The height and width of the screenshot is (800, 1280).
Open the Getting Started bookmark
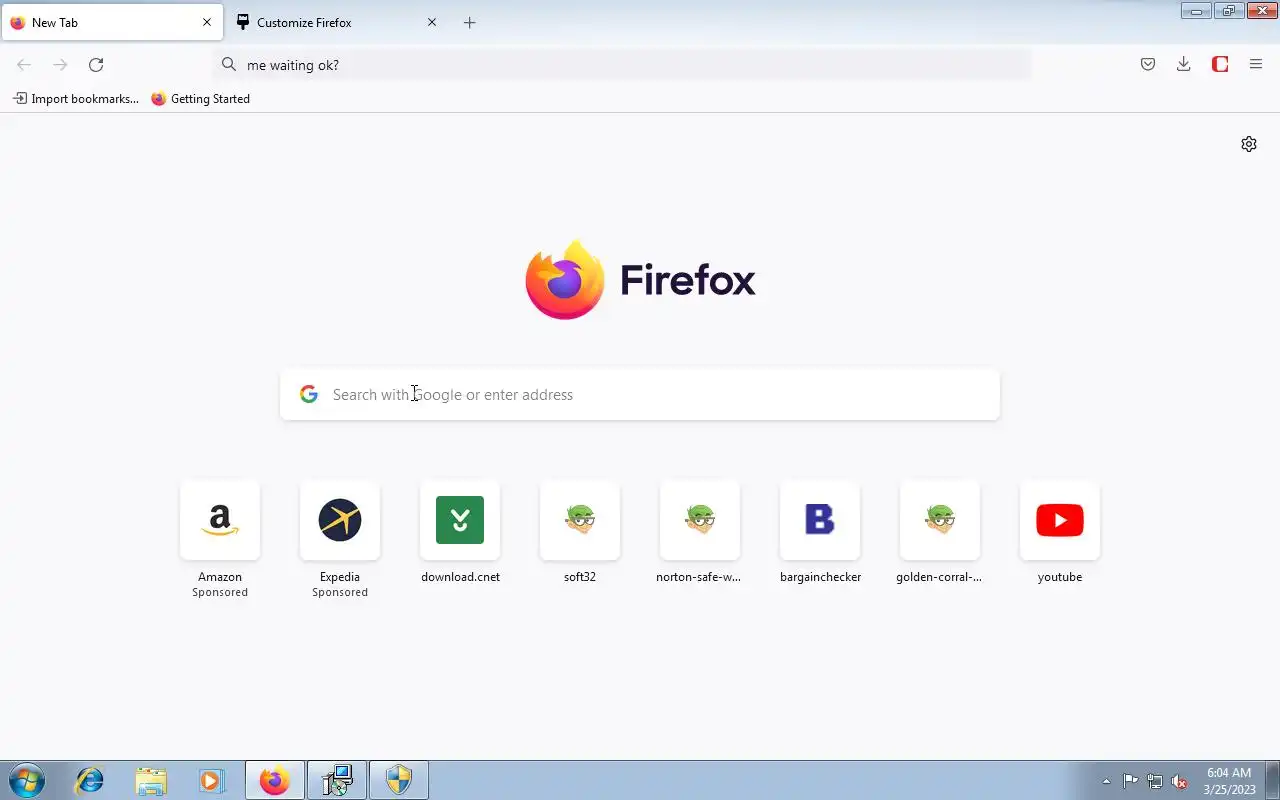pos(201,99)
